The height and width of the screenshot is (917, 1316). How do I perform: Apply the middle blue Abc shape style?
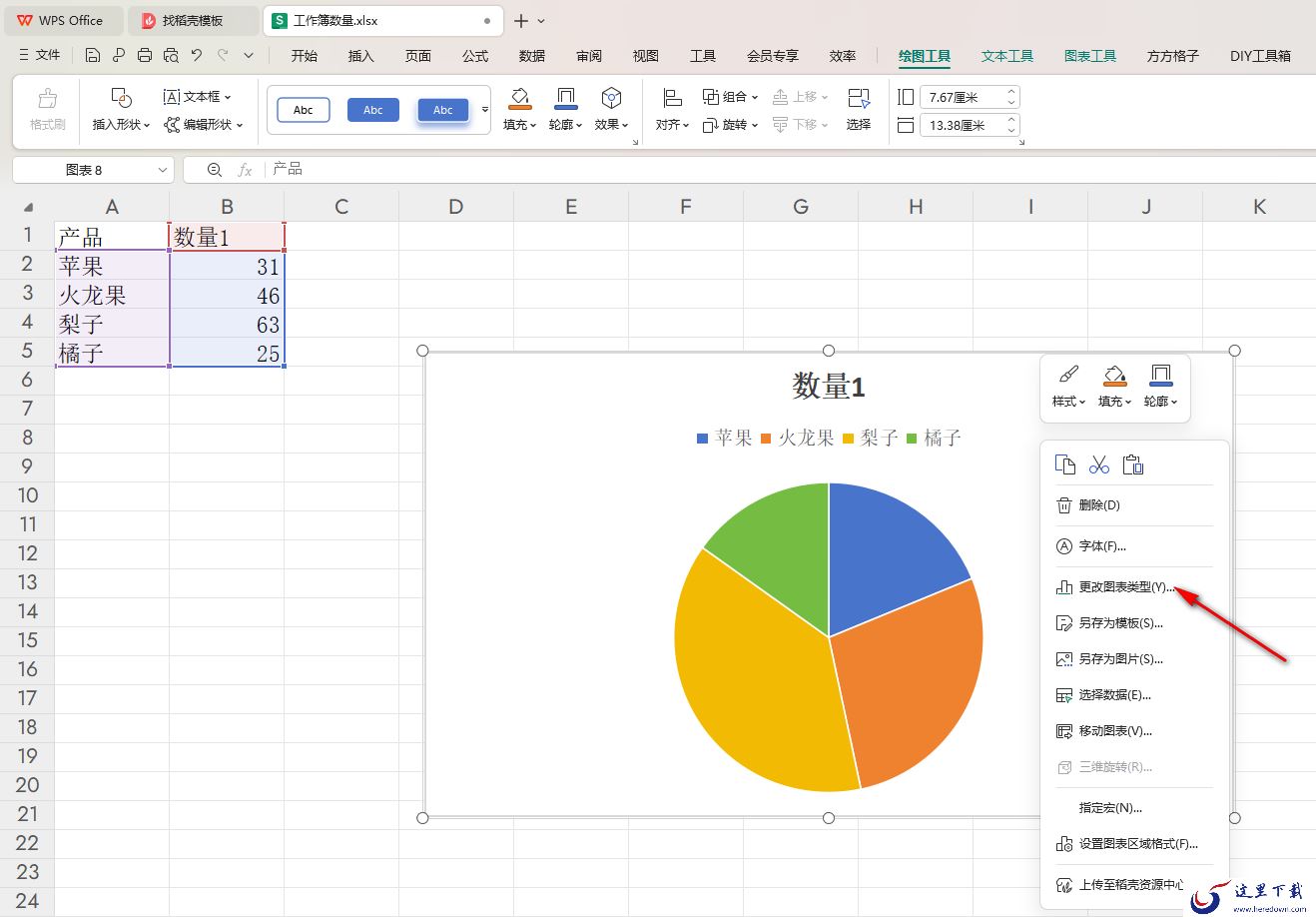[x=373, y=110]
